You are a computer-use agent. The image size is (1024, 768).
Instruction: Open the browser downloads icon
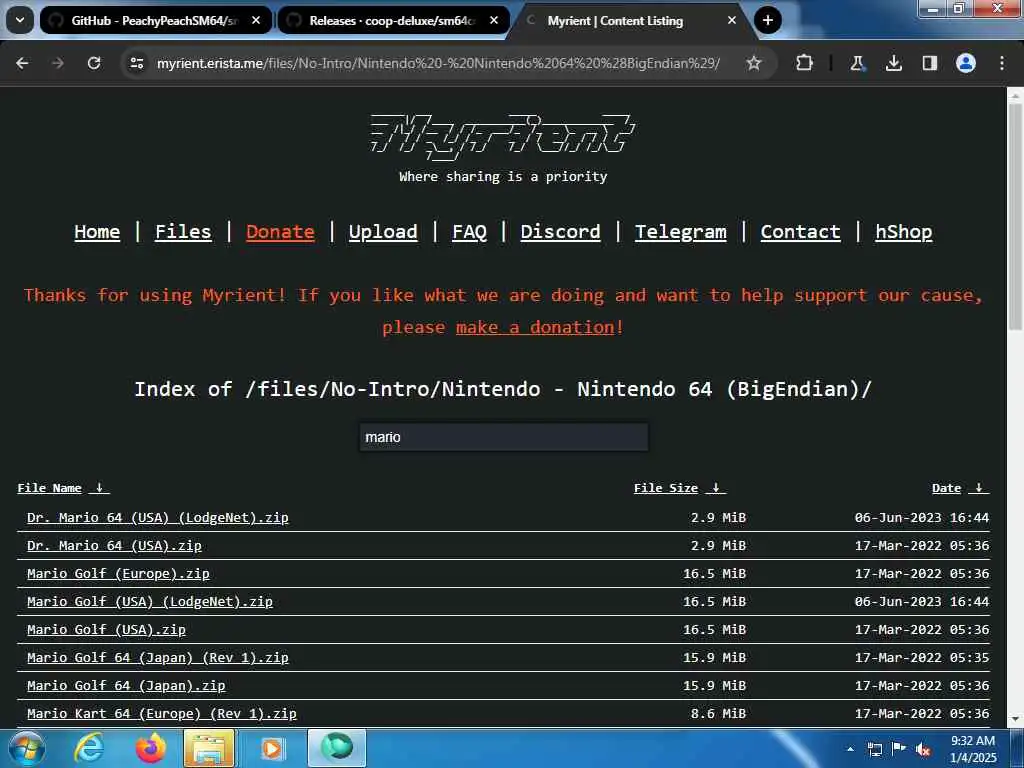coord(893,63)
